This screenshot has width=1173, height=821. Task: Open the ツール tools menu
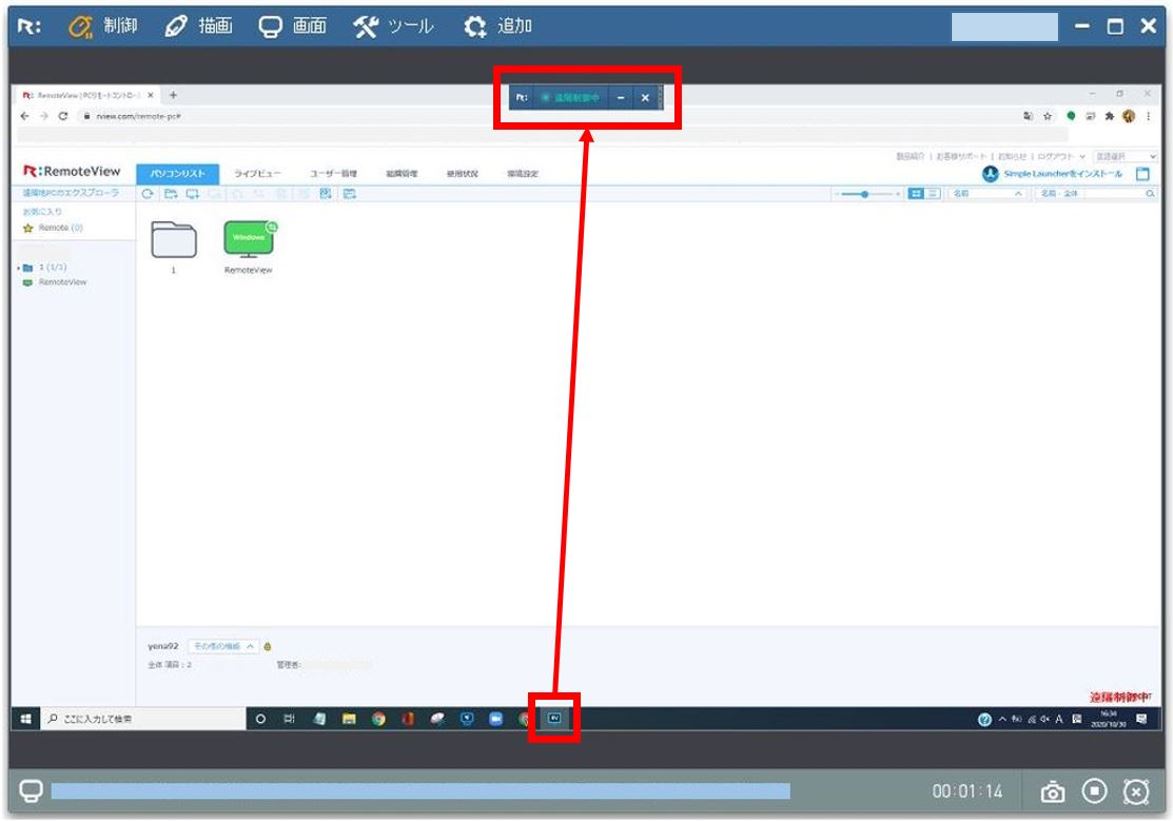click(x=393, y=26)
